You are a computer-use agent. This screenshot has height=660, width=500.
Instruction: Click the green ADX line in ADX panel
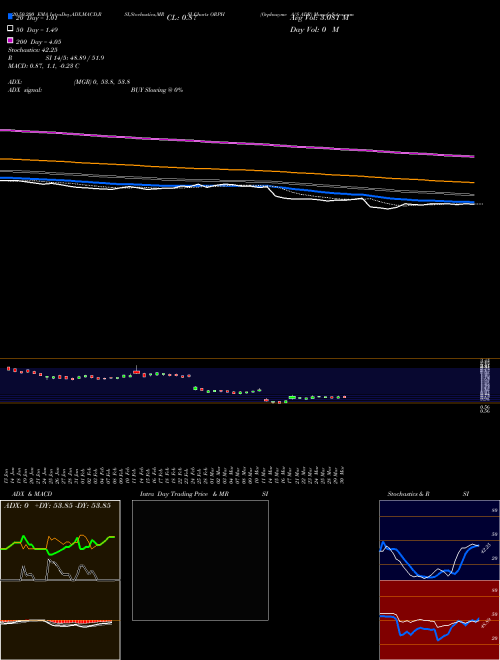(57, 545)
